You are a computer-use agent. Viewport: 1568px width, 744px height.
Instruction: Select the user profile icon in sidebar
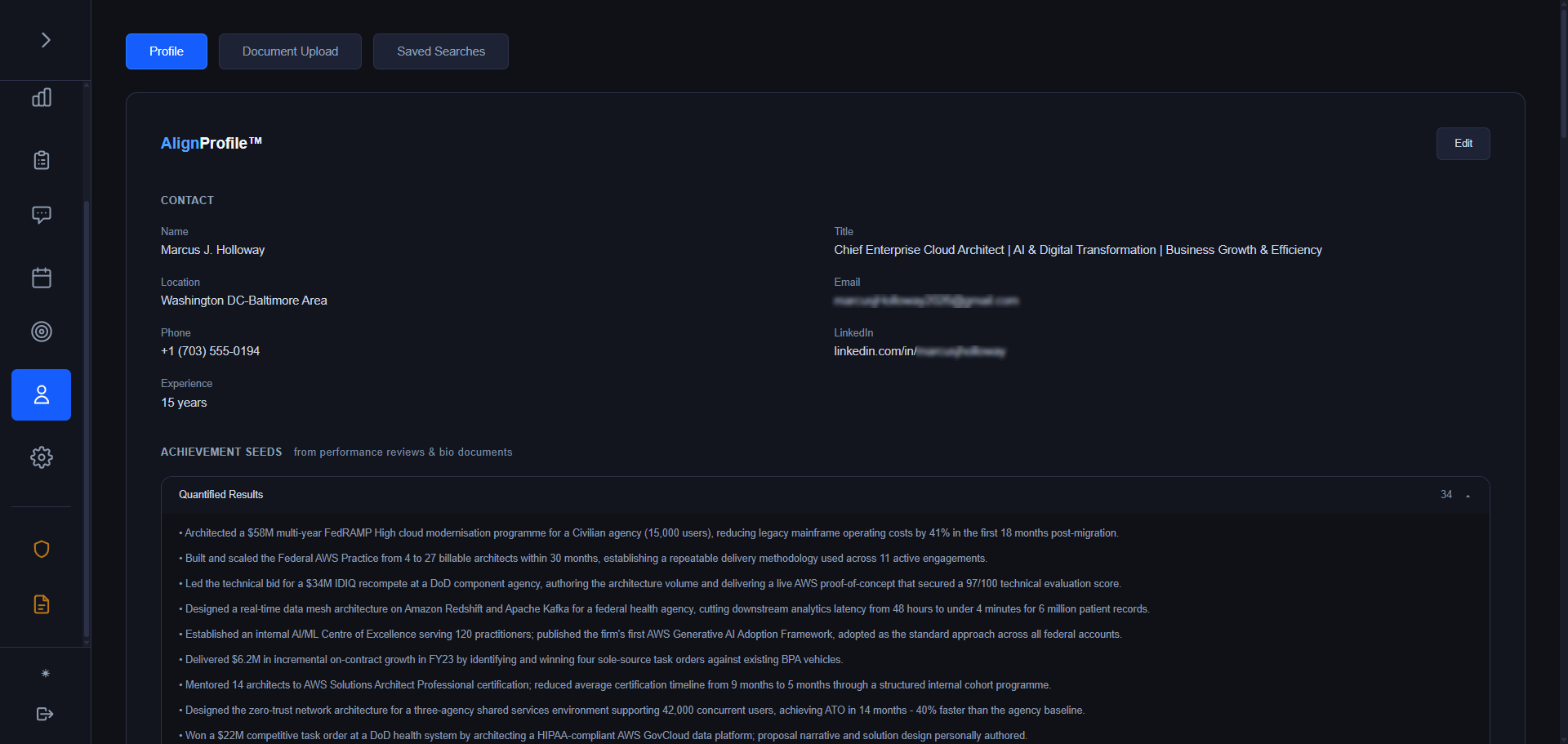point(41,395)
